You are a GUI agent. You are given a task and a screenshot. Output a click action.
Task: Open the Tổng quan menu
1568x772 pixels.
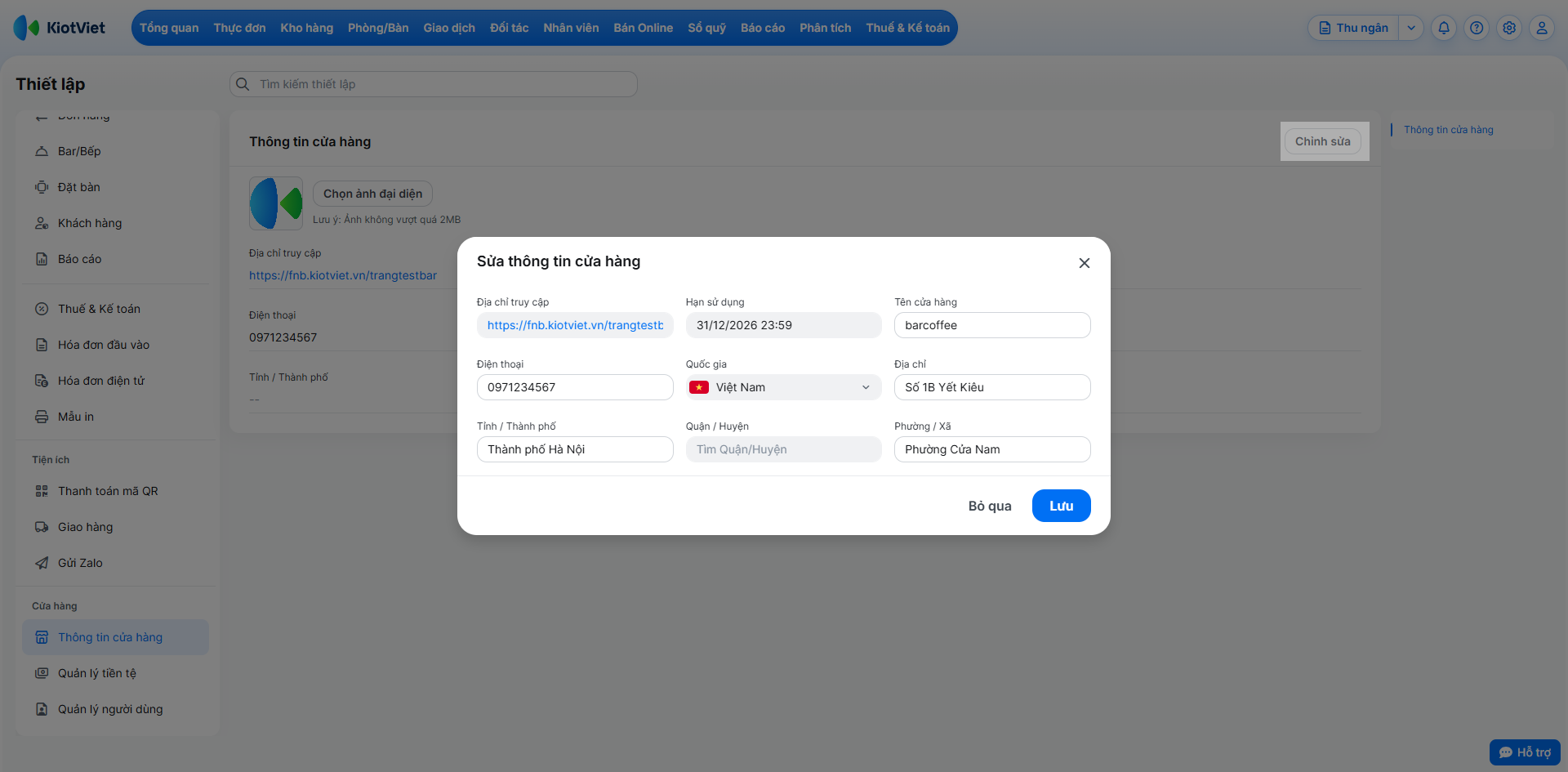pos(169,28)
